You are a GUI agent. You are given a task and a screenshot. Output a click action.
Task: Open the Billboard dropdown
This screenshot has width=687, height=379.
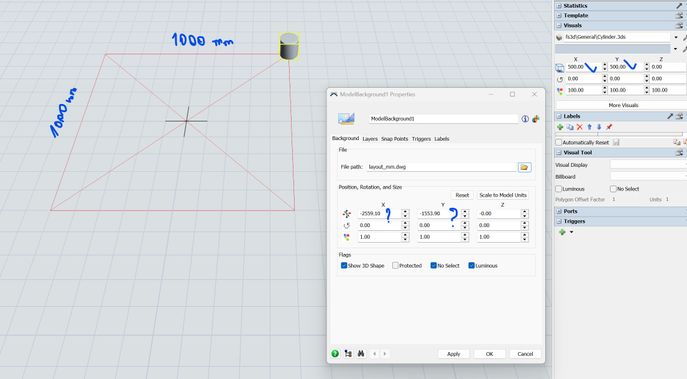point(648,177)
